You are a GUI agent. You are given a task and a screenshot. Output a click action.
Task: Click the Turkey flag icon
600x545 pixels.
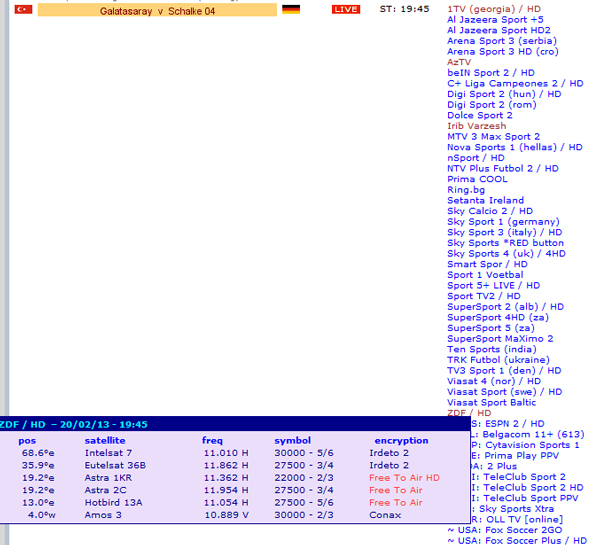click(x=22, y=9)
